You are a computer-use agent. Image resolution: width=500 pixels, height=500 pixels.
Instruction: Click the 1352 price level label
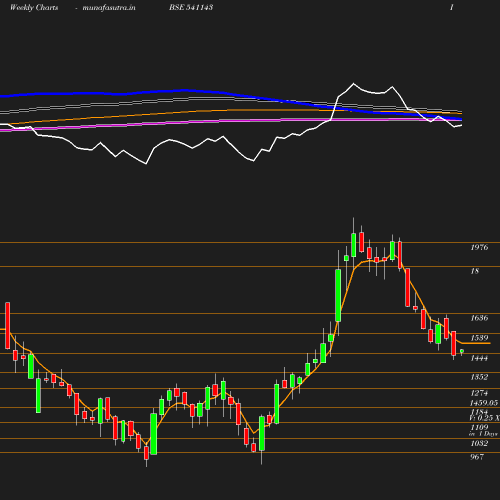tap(479, 377)
